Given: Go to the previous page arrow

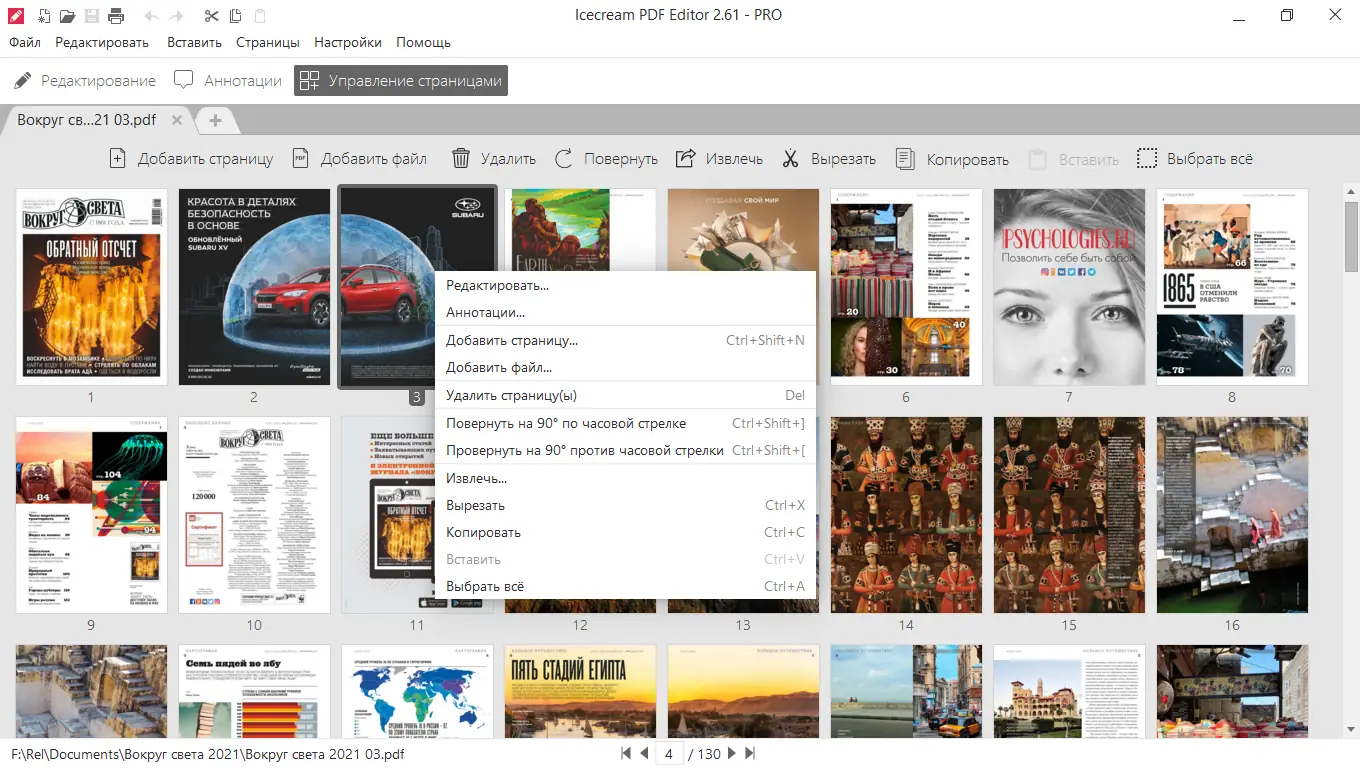Looking at the screenshot, I should click(644, 753).
